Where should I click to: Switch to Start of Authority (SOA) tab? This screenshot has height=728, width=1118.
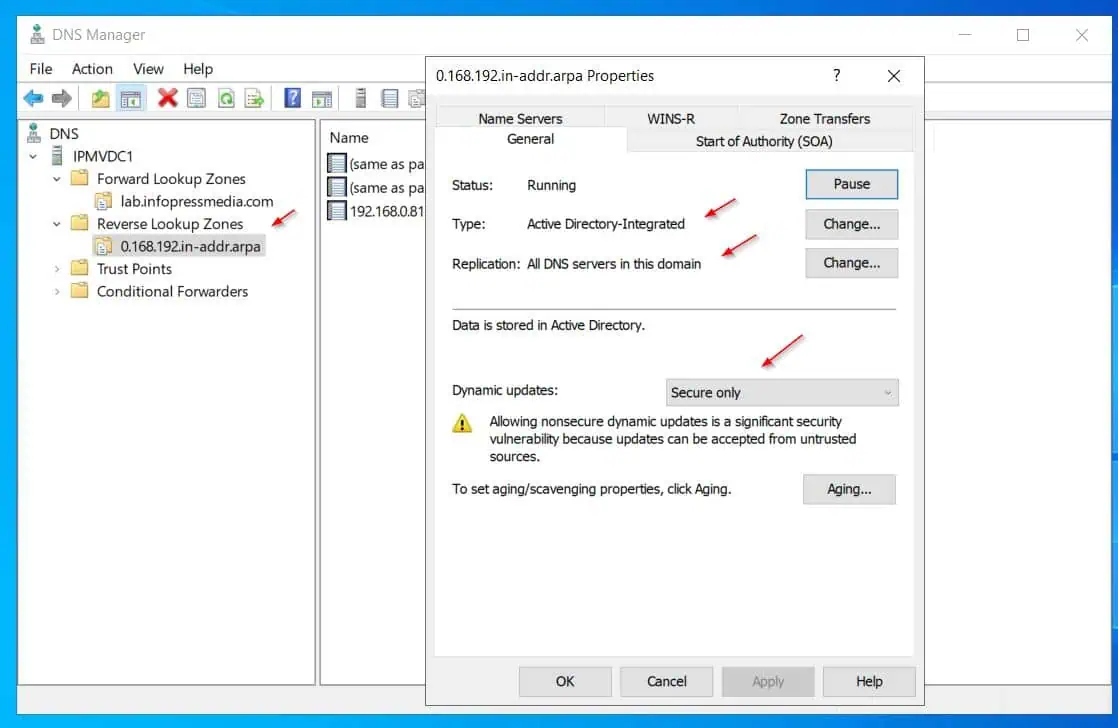764,141
